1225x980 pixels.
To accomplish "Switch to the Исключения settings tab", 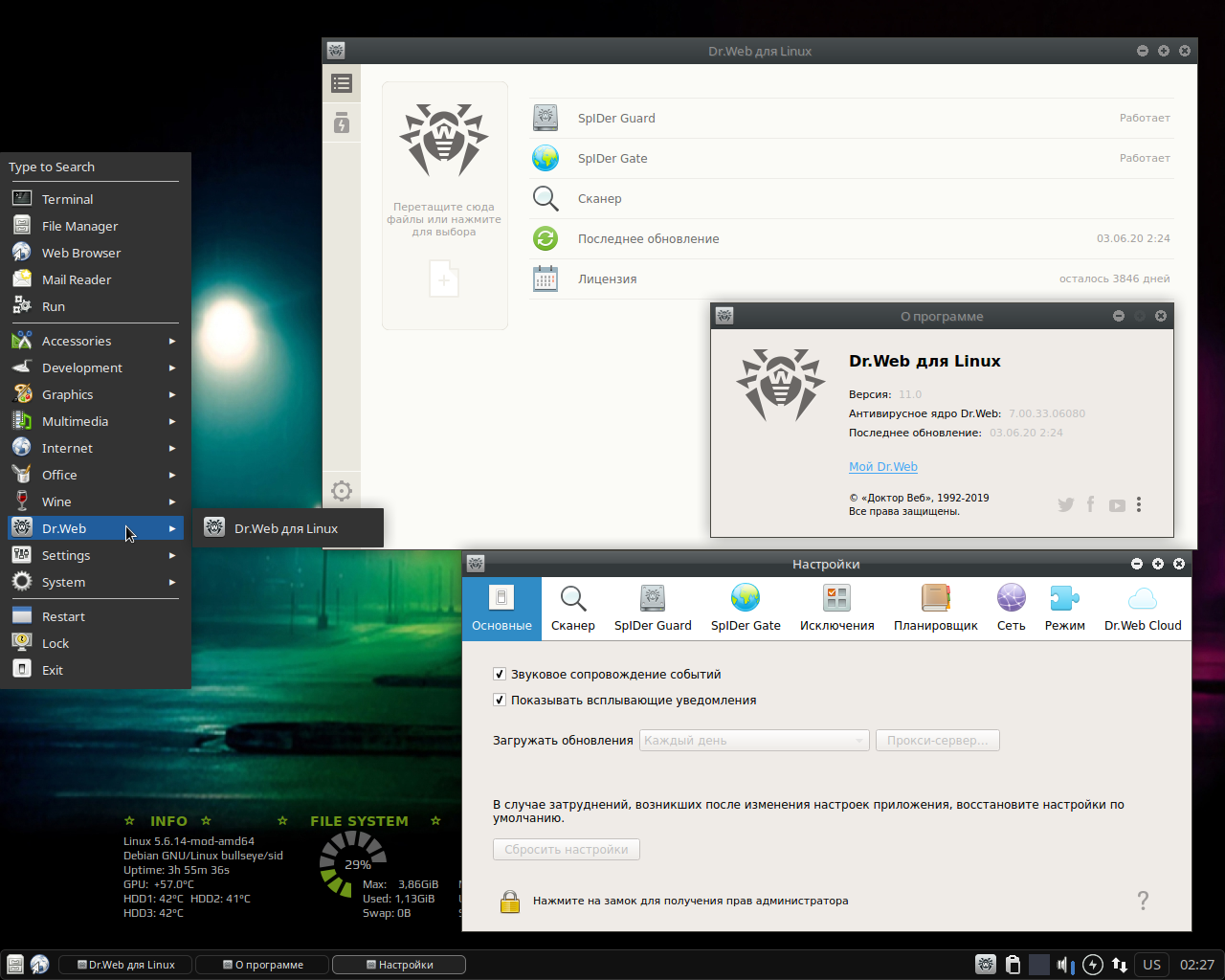I will click(837, 609).
